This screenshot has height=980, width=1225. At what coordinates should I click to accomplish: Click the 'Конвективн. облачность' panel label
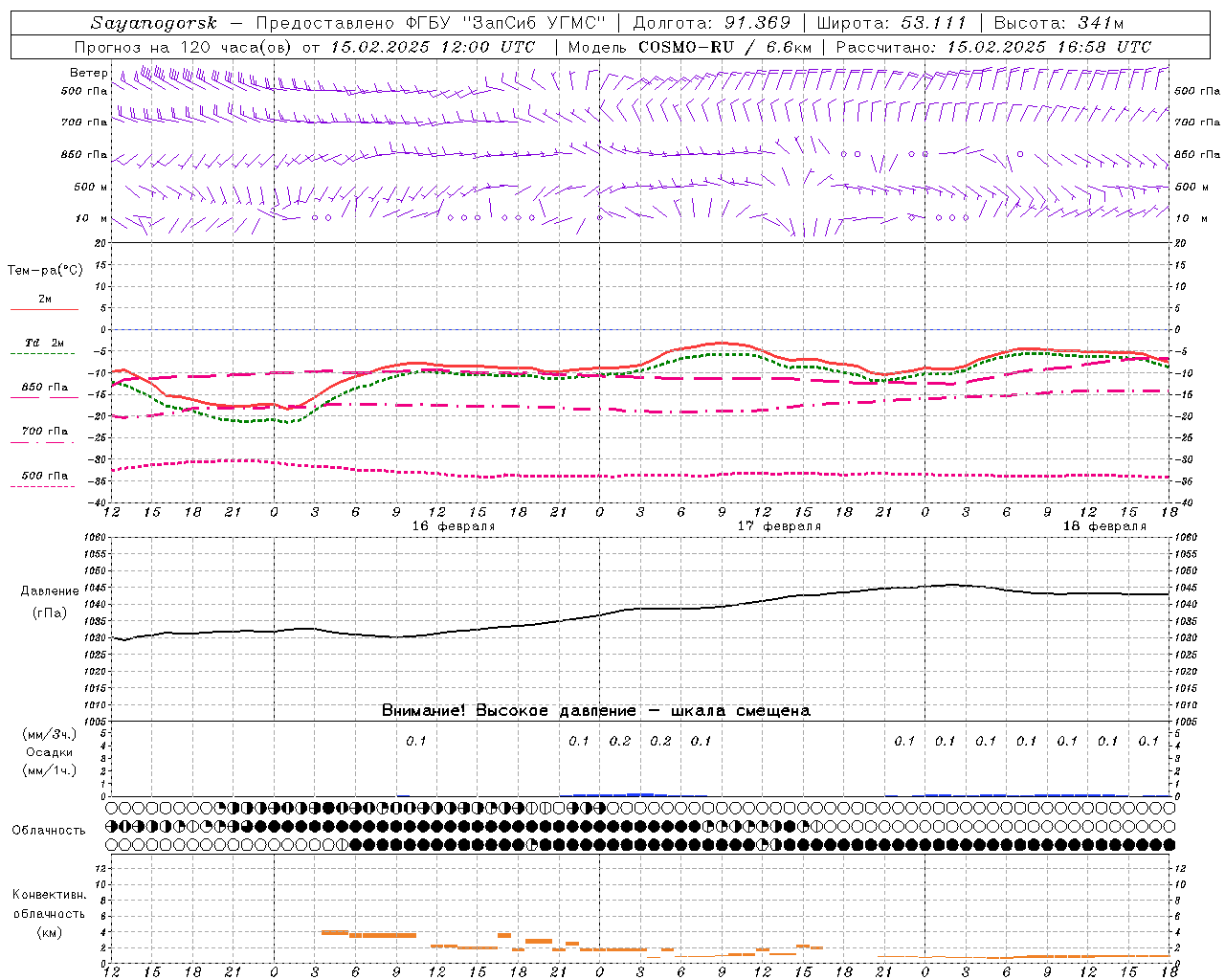[49, 903]
